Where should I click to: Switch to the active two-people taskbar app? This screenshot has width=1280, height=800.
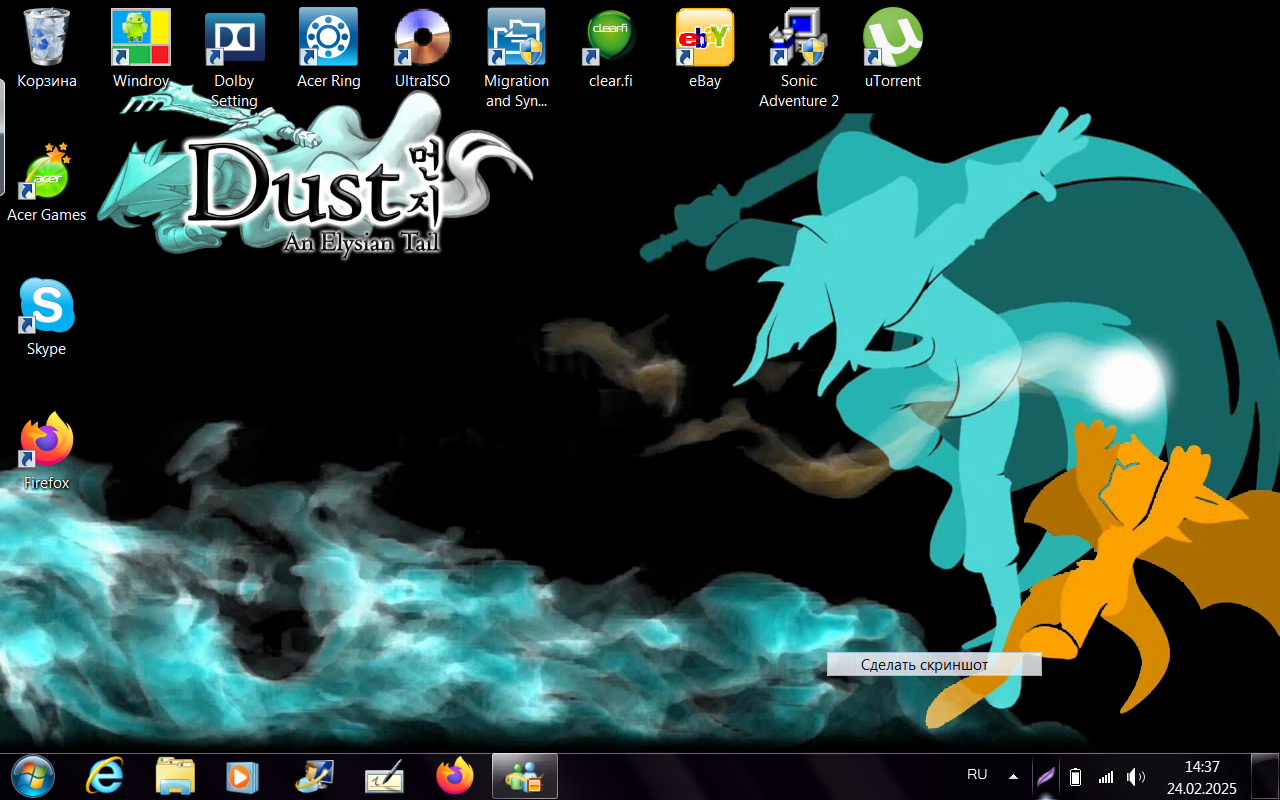pyautogui.click(x=525, y=776)
